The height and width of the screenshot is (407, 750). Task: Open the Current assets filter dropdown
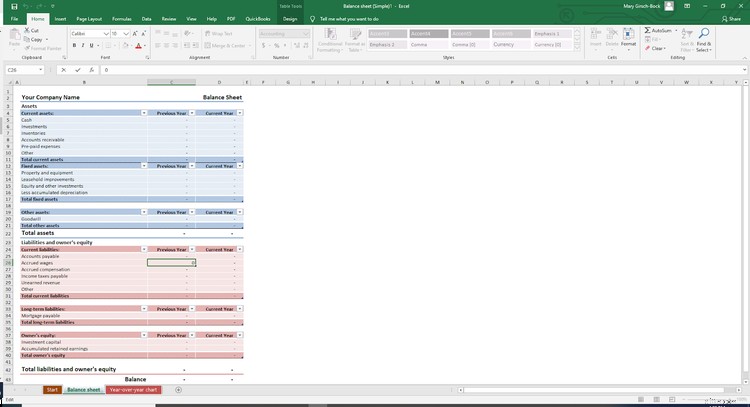[144, 113]
